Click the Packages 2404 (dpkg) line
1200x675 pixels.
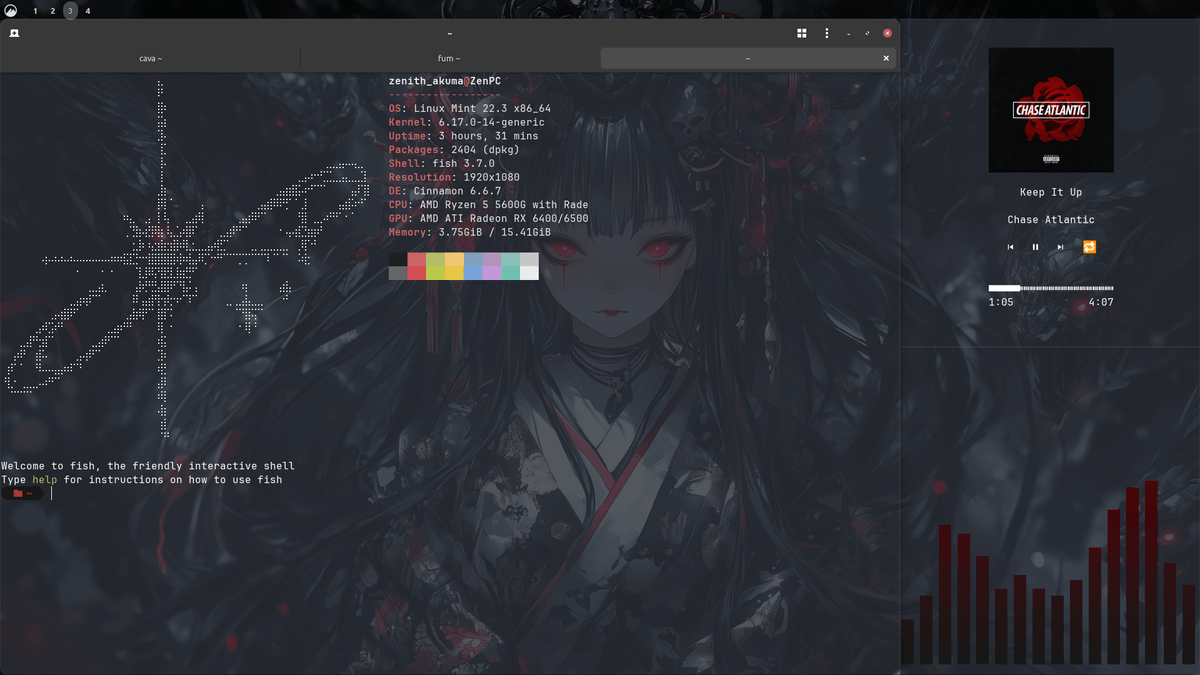[455, 150]
